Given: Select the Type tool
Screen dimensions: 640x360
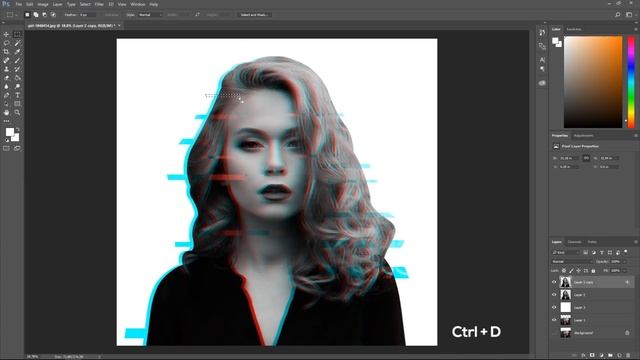Looking at the screenshot, I should pyautogui.click(x=17, y=95).
